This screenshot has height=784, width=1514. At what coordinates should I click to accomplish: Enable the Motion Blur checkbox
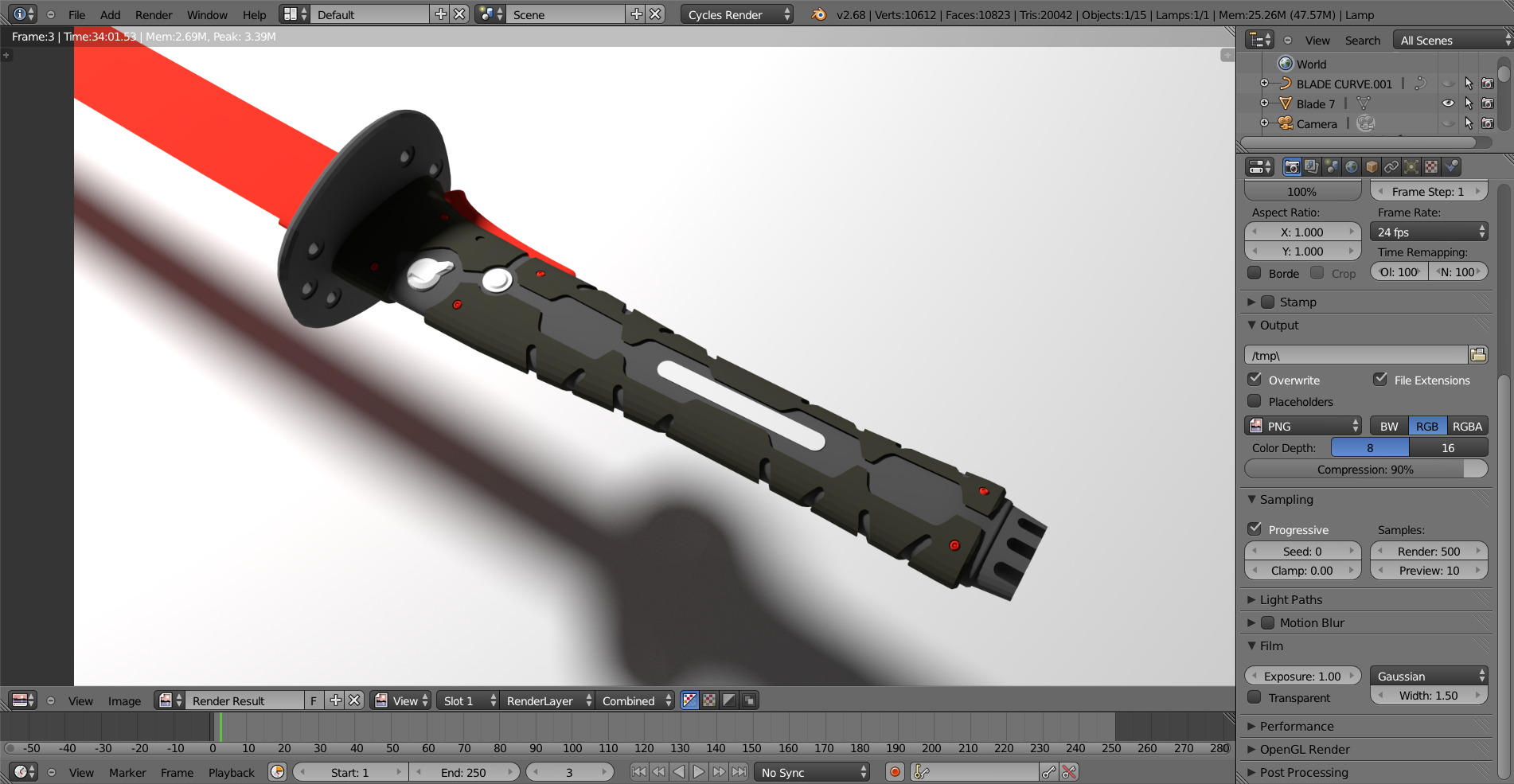1268,622
